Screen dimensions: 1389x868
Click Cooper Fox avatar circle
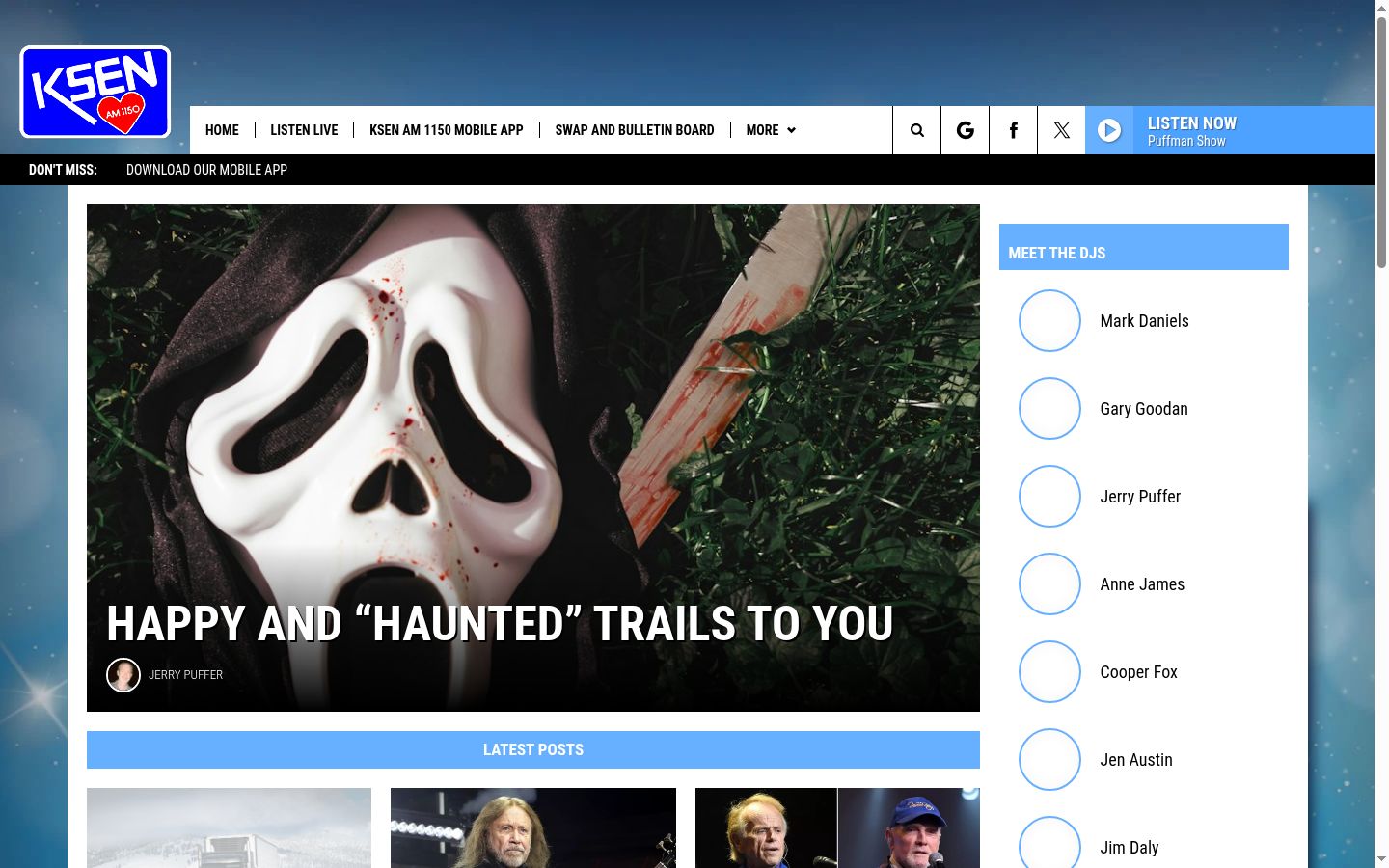click(x=1049, y=672)
